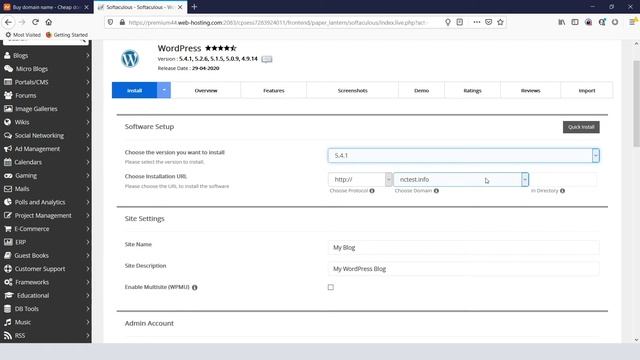640x360 pixels.
Task: Click the Quick Install button
Action: tap(581, 127)
